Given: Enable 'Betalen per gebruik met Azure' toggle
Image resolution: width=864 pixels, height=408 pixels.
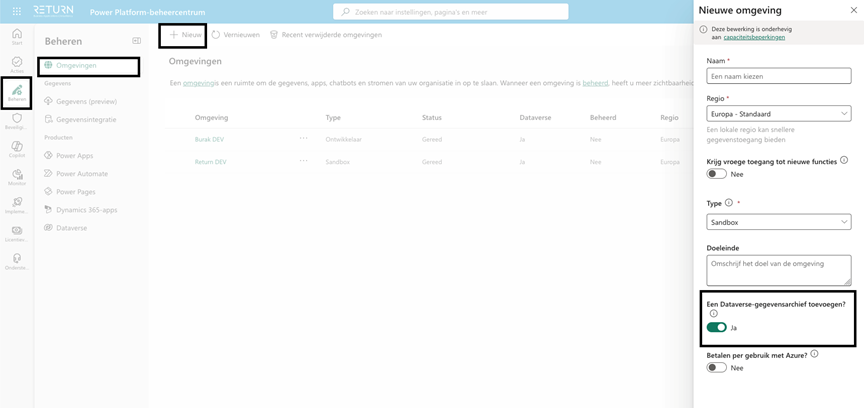Looking at the screenshot, I should (x=716, y=367).
